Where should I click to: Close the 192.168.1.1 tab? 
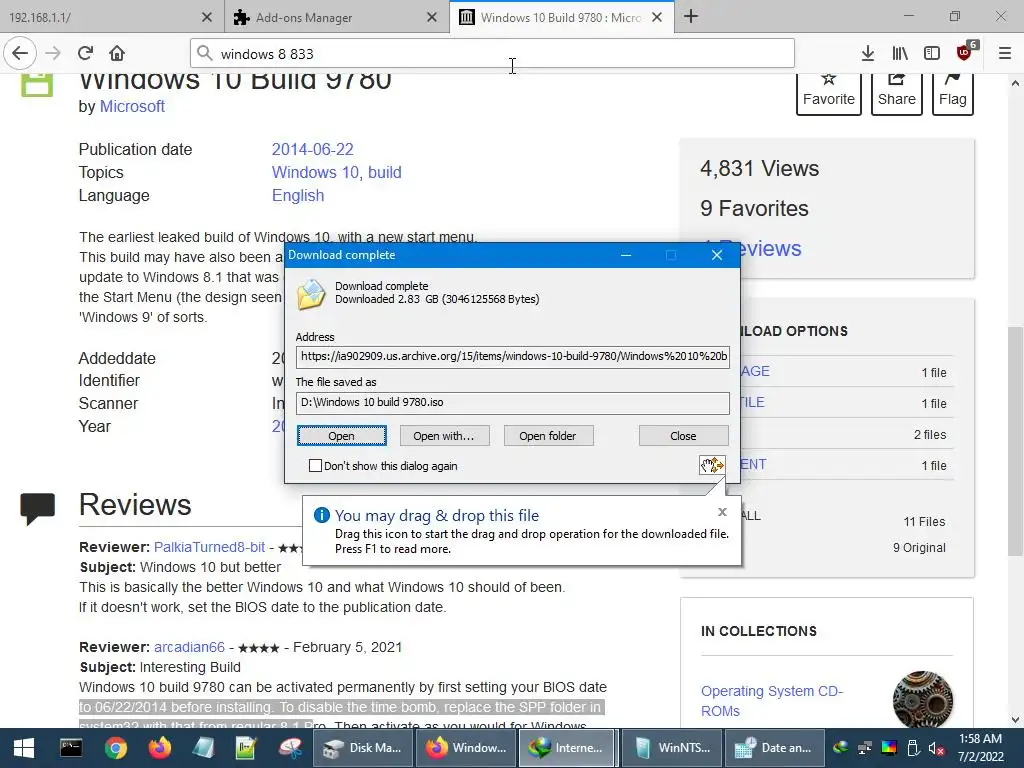coord(207,17)
